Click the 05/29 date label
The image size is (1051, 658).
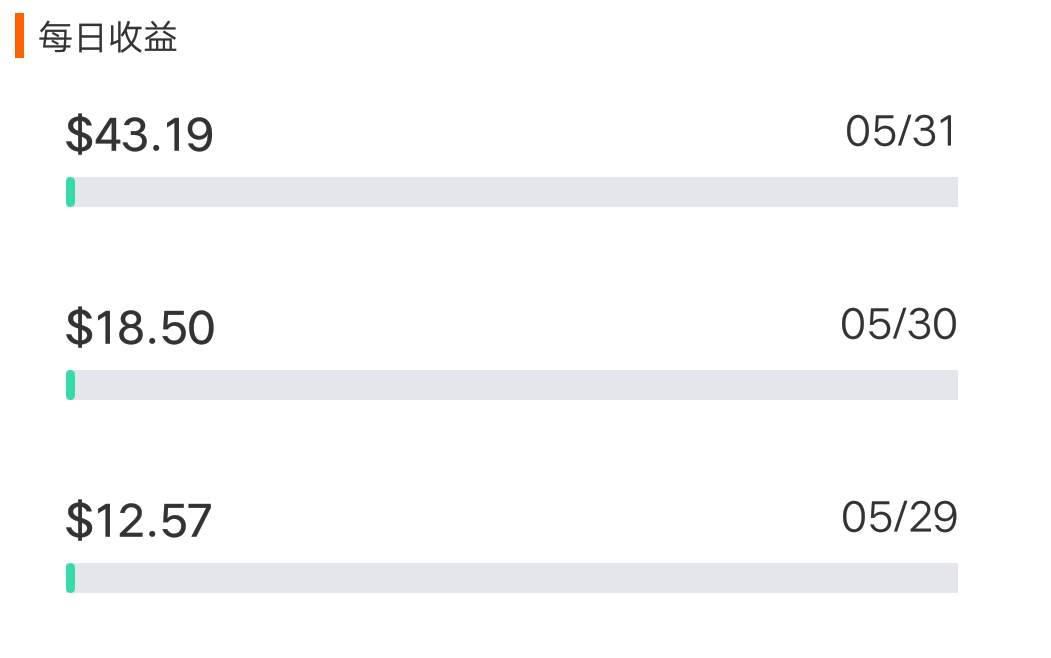900,517
